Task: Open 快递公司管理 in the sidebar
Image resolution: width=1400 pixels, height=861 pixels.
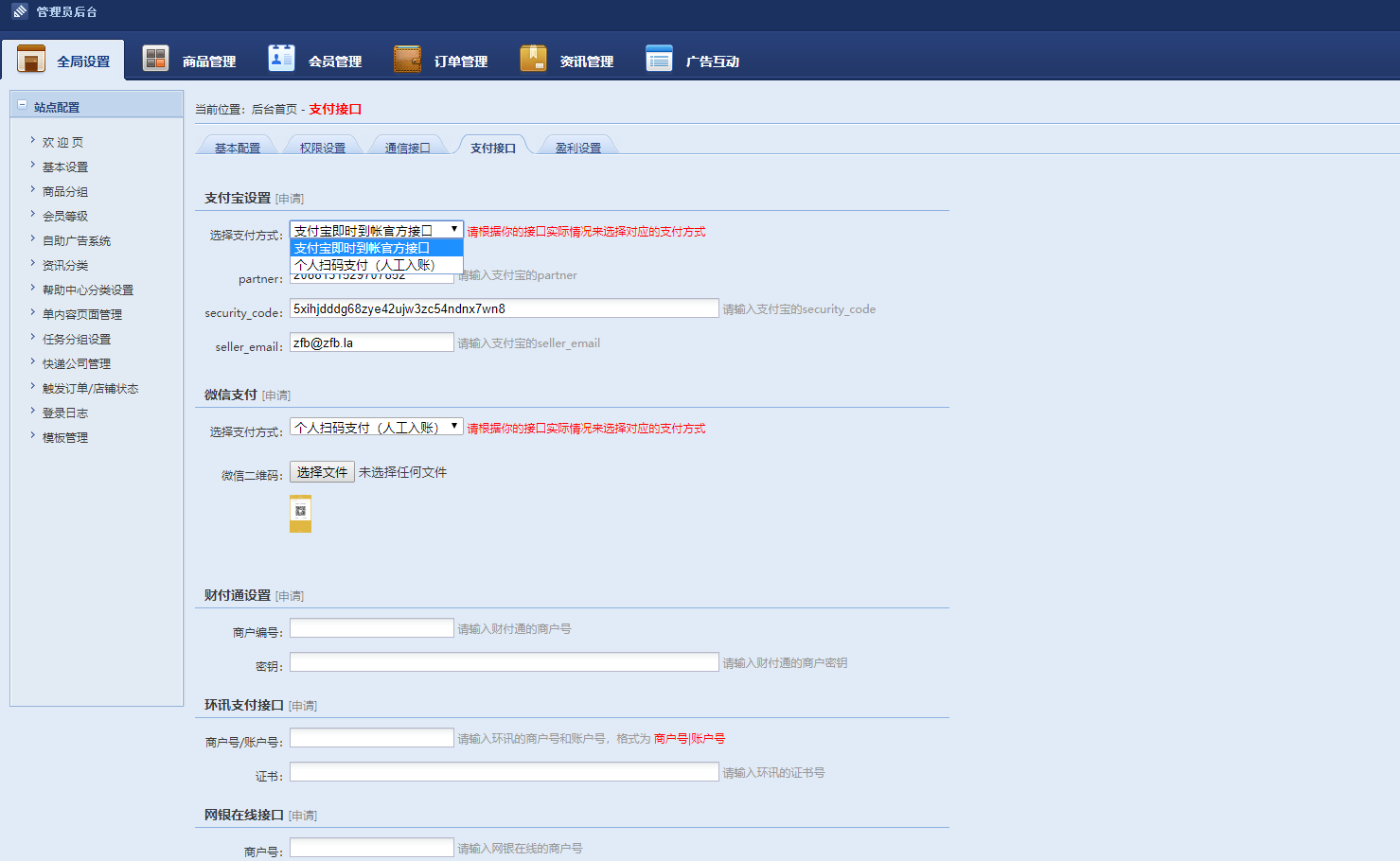Action: (77, 363)
